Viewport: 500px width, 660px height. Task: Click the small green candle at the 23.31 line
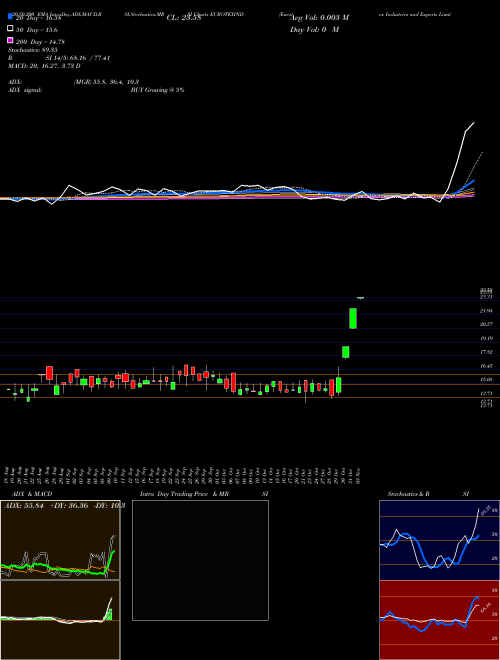(x=360, y=298)
